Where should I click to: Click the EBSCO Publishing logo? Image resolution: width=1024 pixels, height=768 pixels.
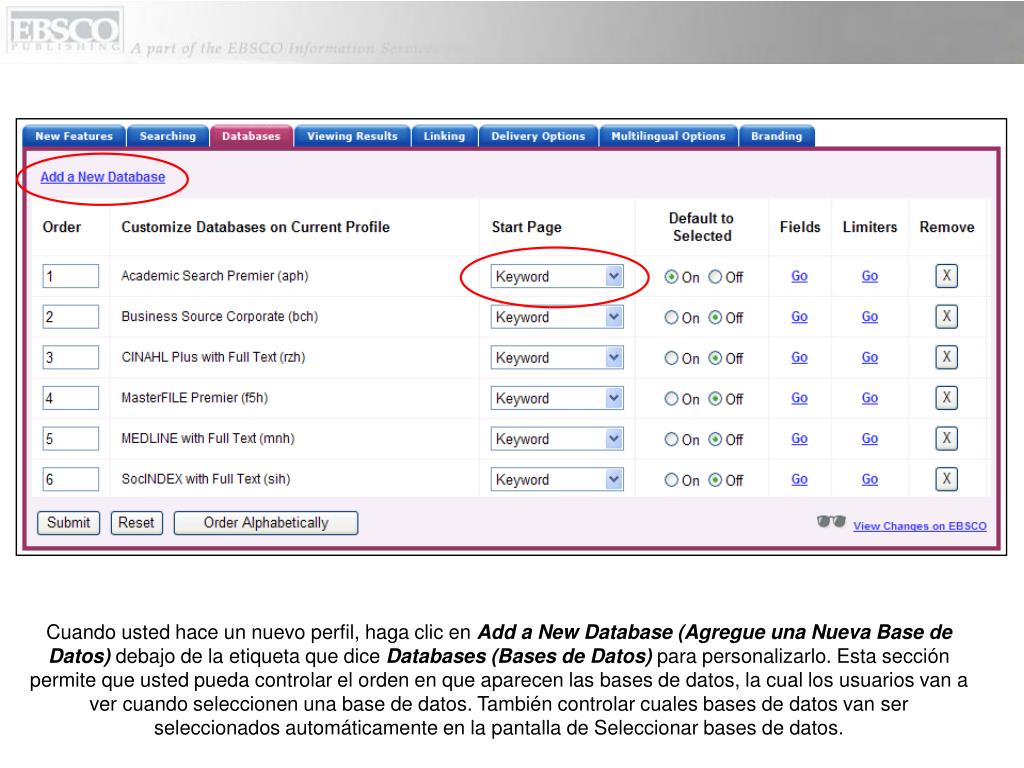point(64,31)
